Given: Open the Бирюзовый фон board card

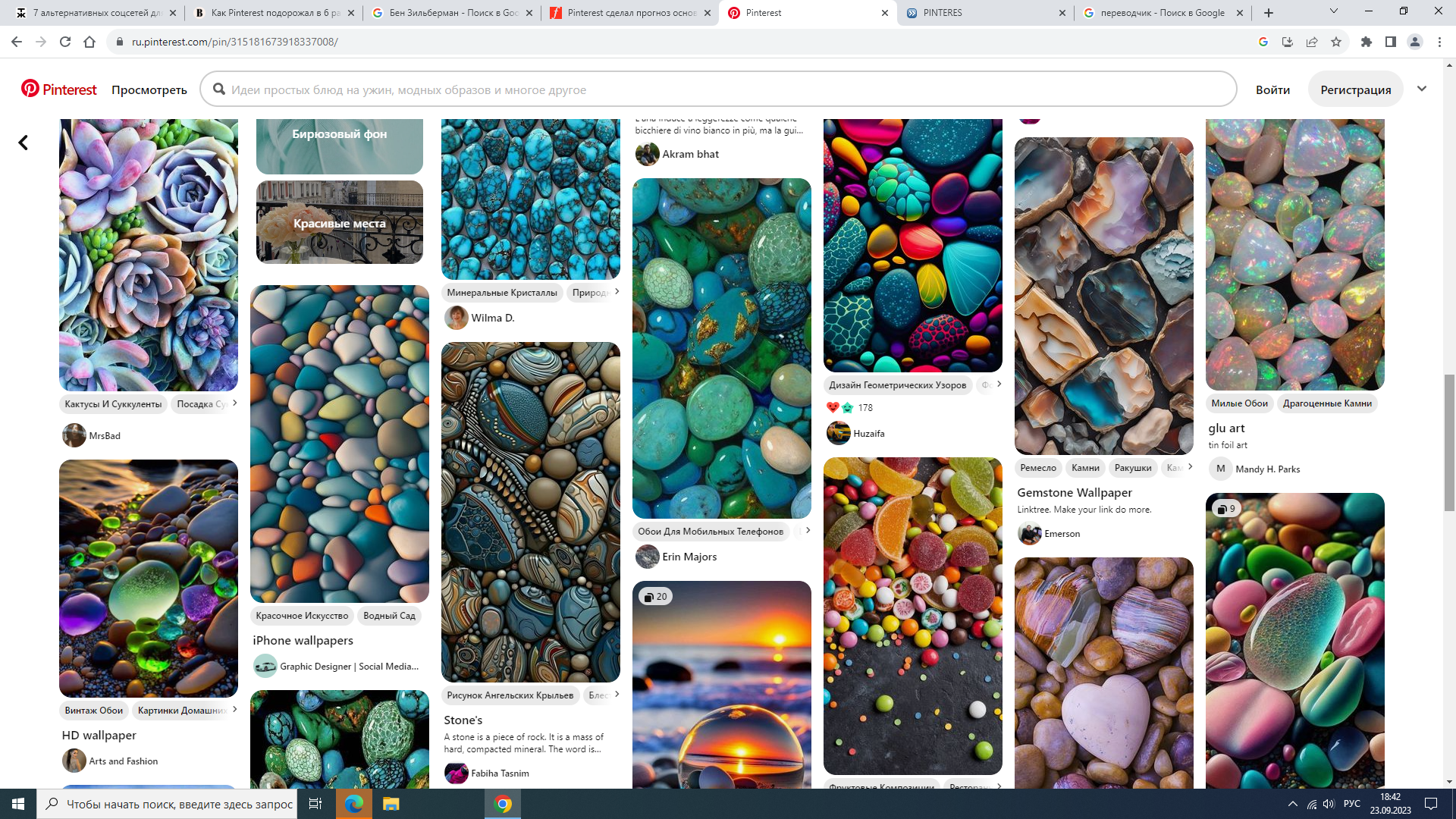Looking at the screenshot, I should click(340, 146).
